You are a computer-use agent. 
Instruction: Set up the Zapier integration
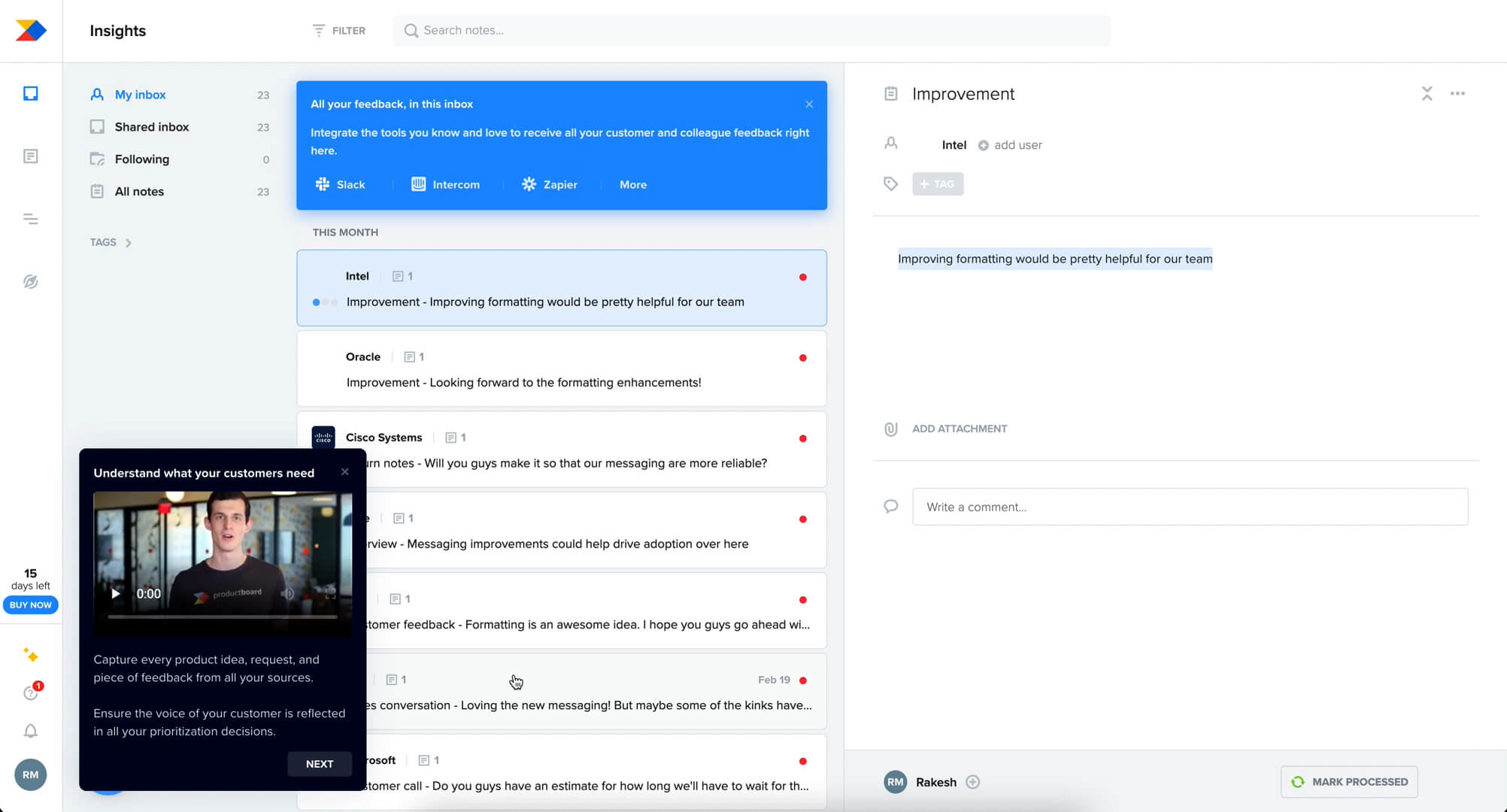coord(549,184)
